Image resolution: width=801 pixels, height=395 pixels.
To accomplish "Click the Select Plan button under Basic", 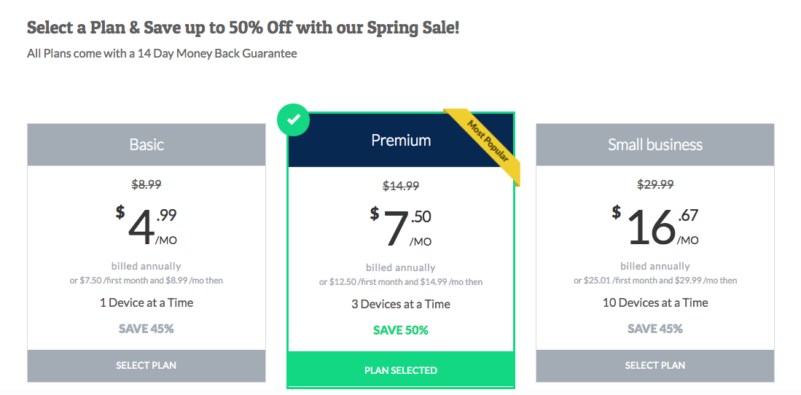I will [x=146, y=365].
